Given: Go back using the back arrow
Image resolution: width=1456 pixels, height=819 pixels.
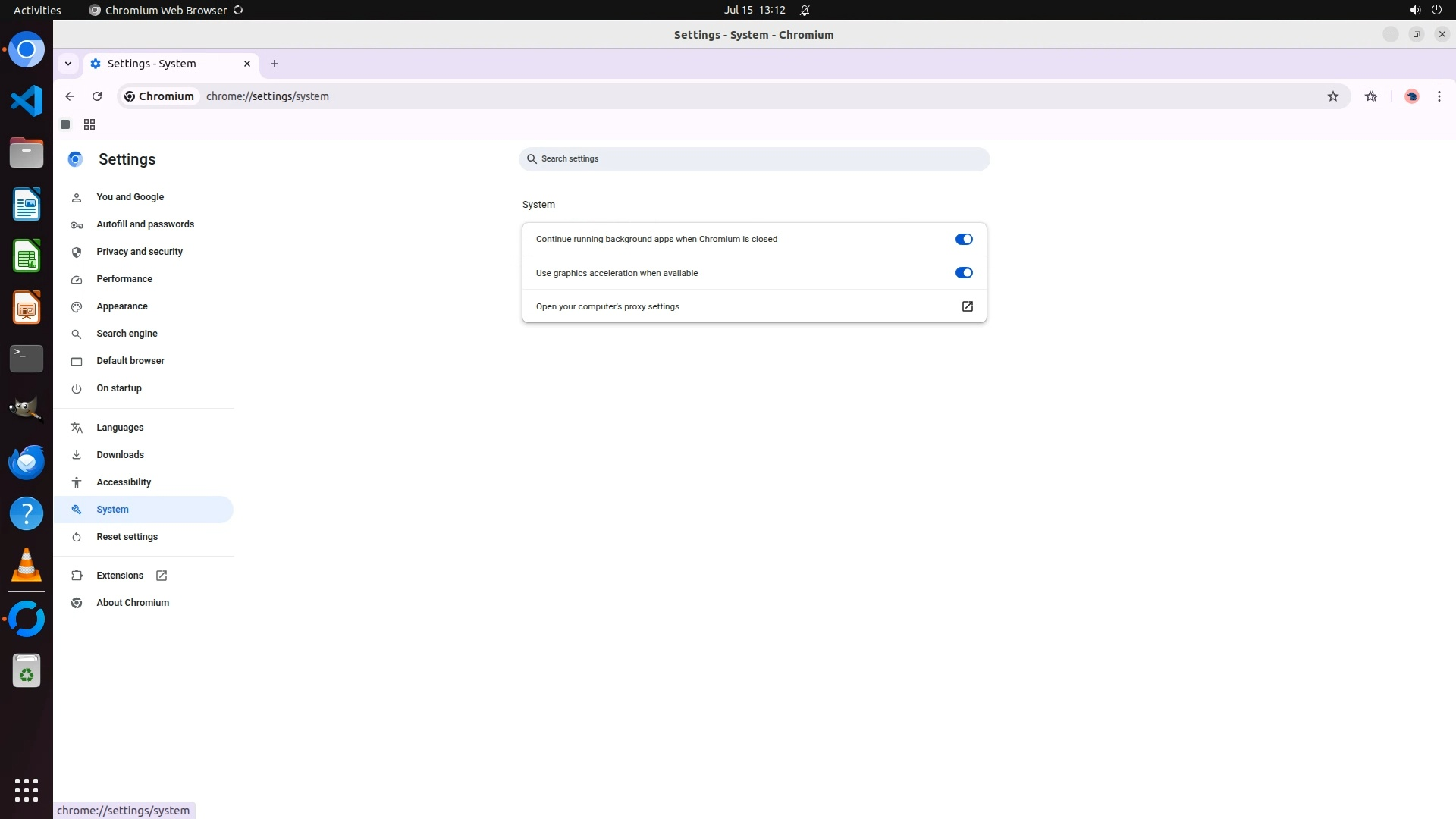Looking at the screenshot, I should point(70,96).
